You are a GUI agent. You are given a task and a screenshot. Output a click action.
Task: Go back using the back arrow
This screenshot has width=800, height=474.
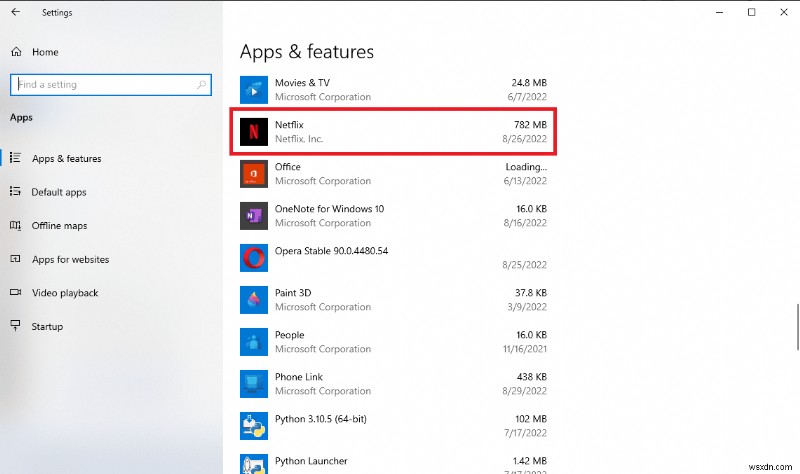coord(15,12)
